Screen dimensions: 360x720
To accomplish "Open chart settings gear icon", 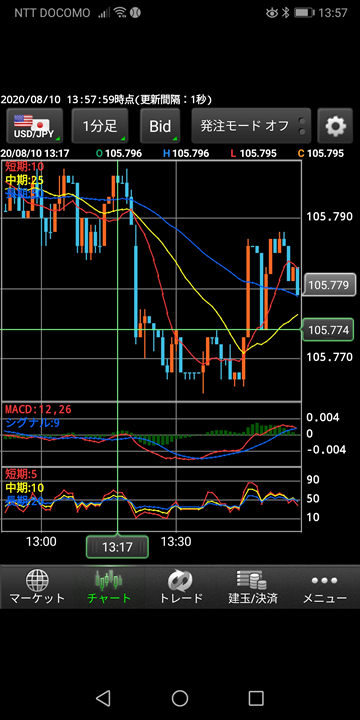I will [335, 126].
